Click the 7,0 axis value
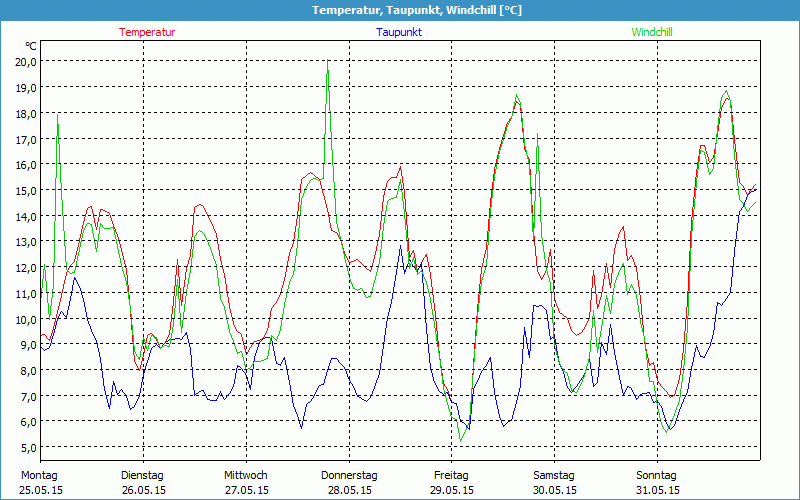 coord(28,396)
